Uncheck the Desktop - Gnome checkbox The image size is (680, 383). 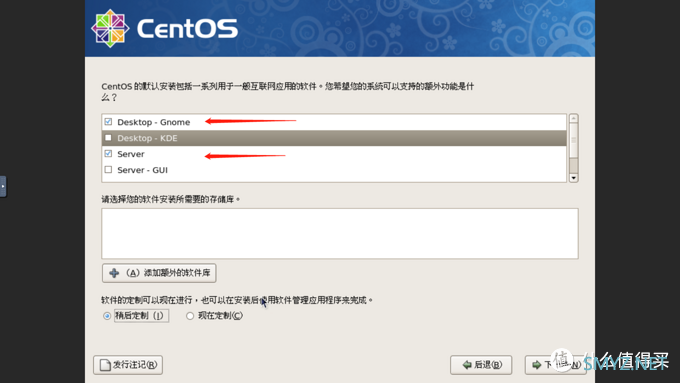tap(108, 122)
